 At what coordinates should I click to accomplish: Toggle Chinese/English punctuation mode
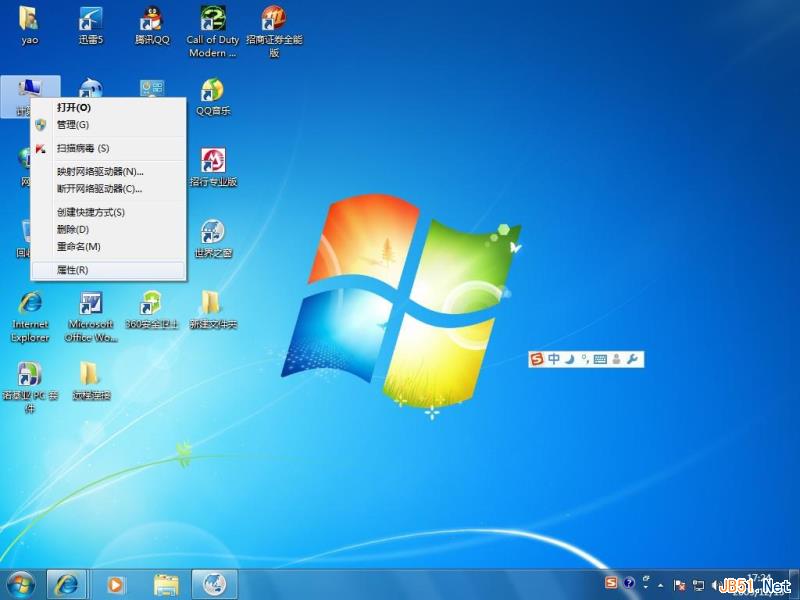click(586, 358)
